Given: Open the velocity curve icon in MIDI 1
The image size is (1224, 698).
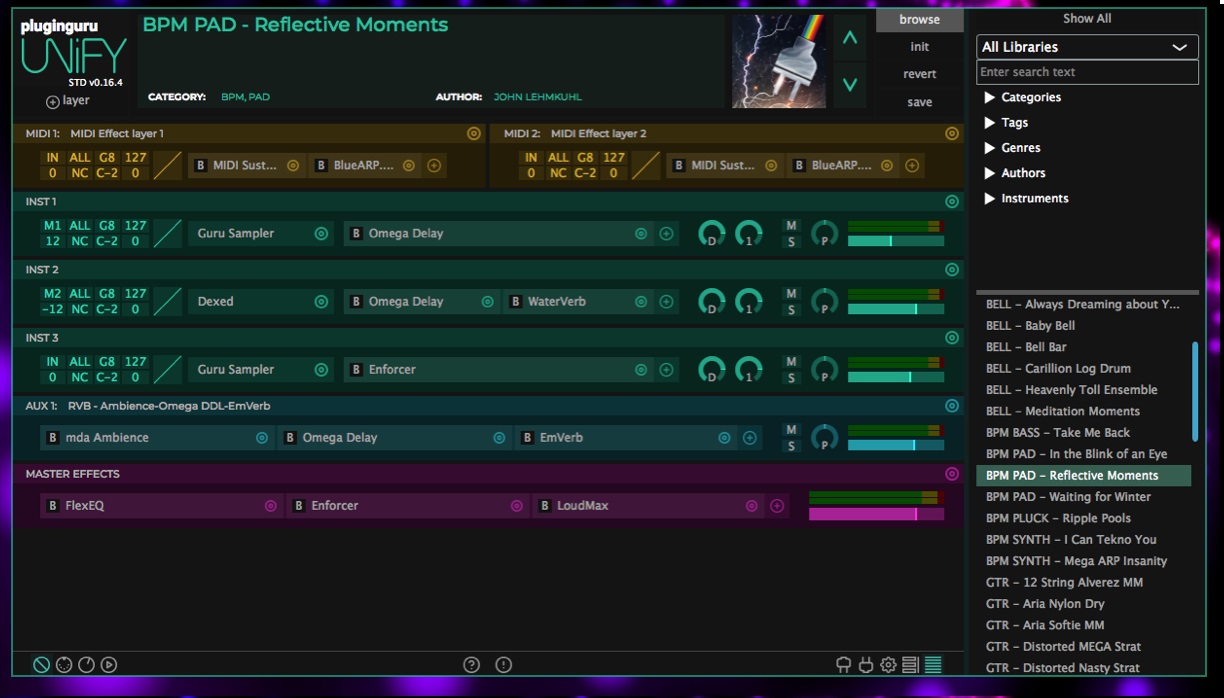Looking at the screenshot, I should (168, 165).
